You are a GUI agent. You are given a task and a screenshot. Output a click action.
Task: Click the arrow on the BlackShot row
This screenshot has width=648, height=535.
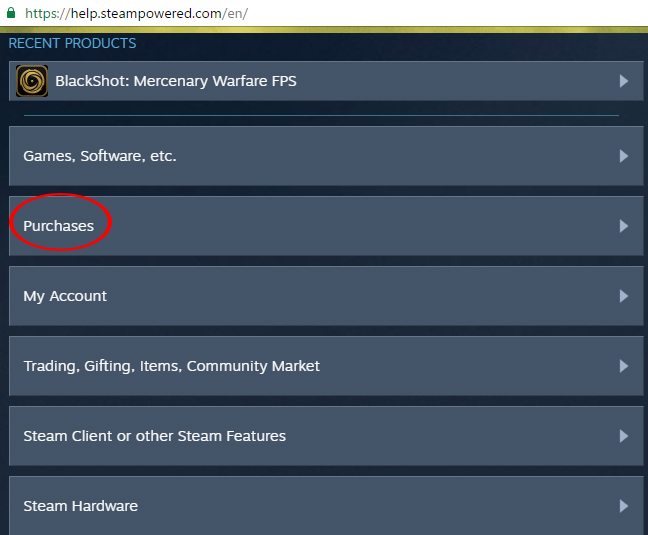click(623, 81)
